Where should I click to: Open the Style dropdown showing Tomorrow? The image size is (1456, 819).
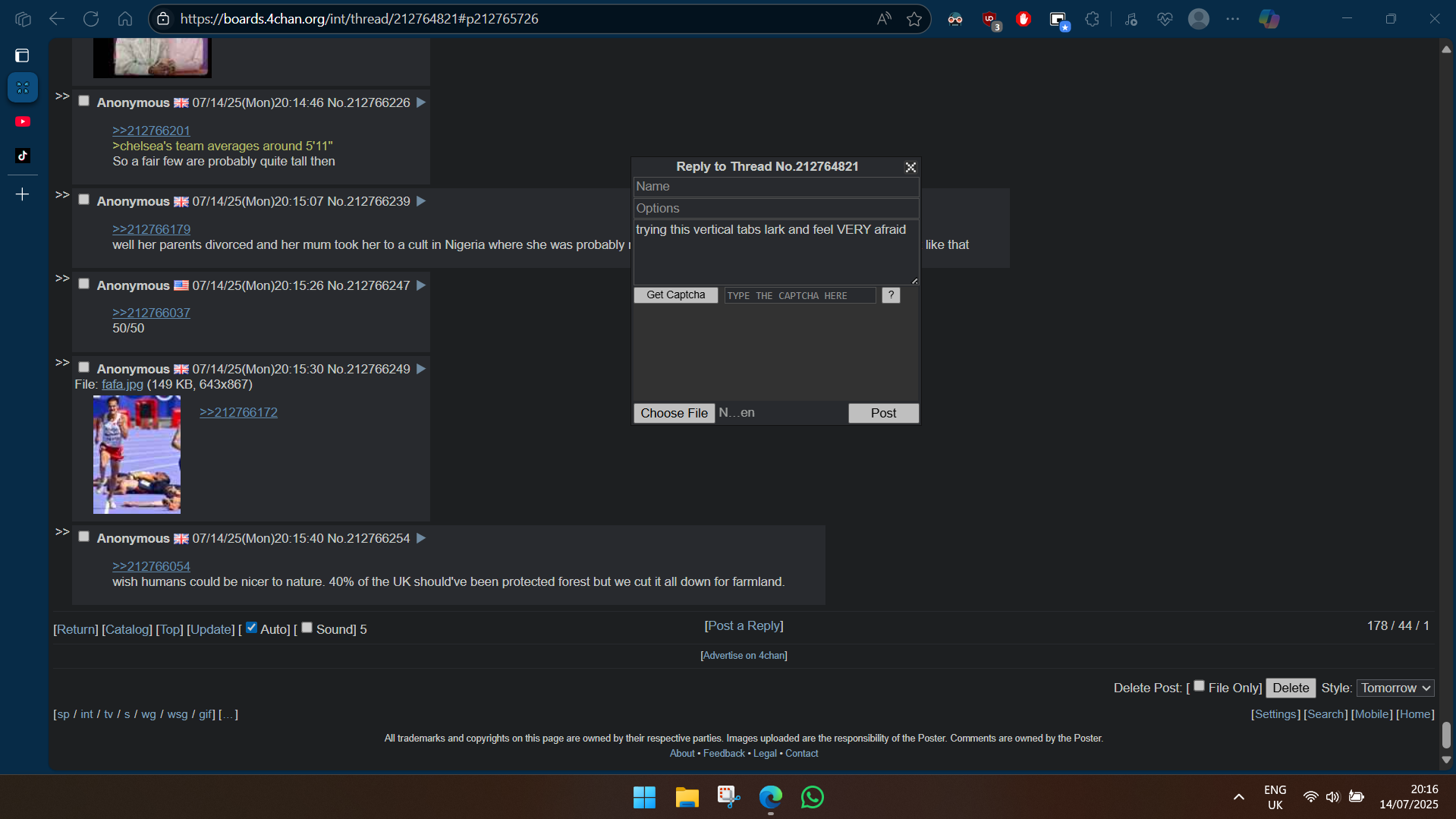(x=1395, y=688)
